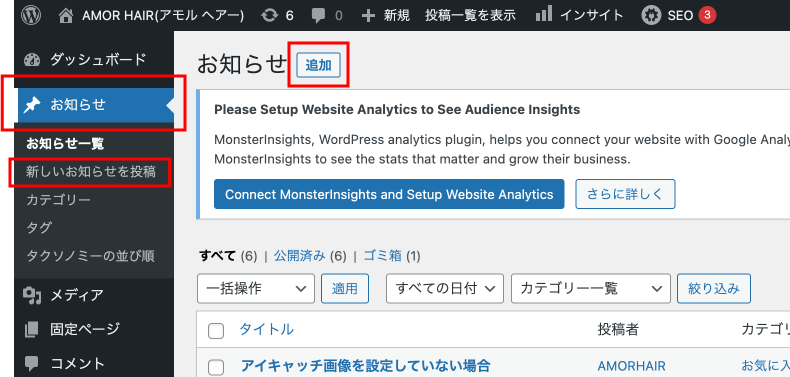Open the ダッシュボード gauge icon
790x377 pixels.
(x=32, y=60)
